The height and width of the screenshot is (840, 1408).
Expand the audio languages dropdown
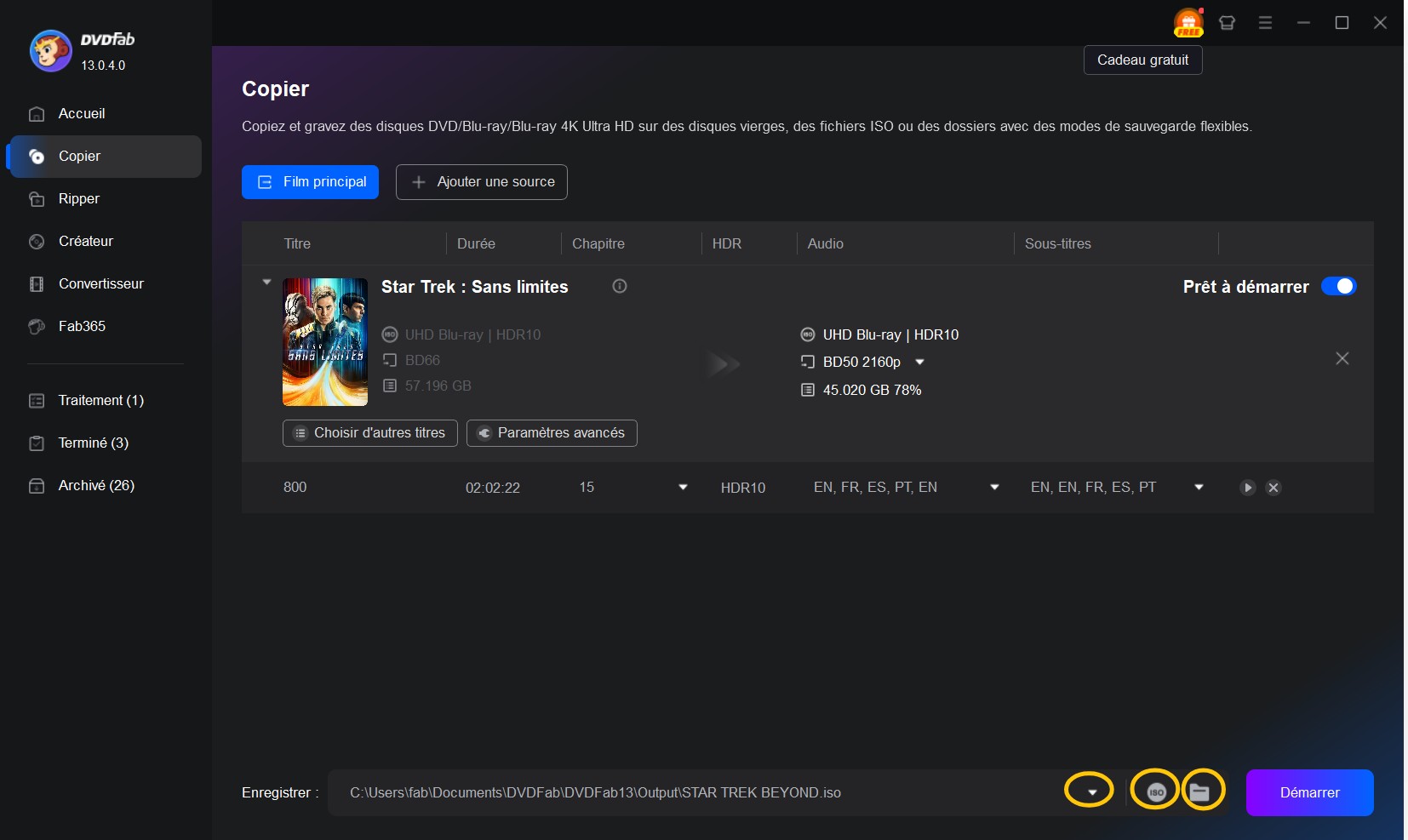click(x=993, y=488)
